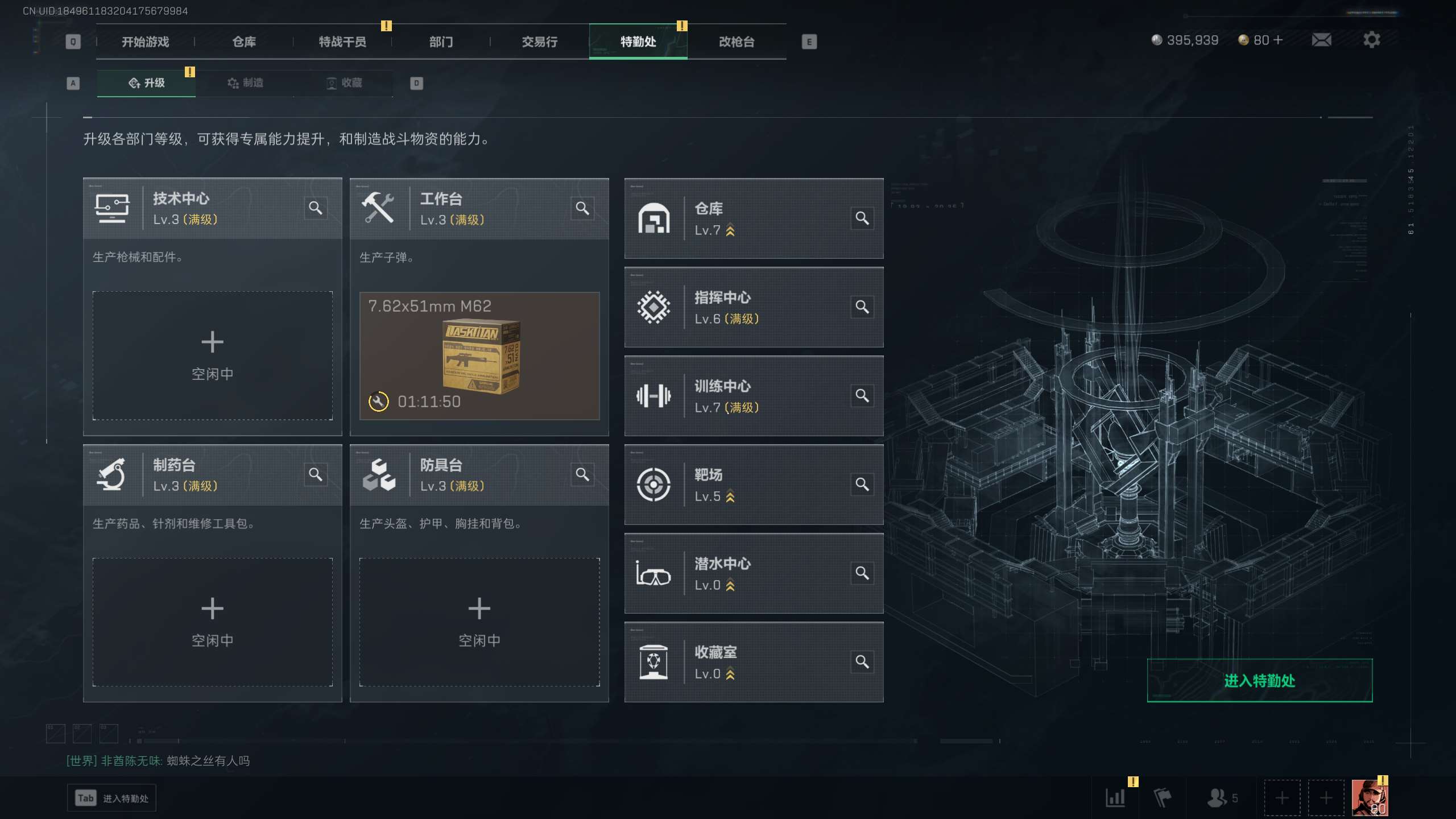Viewport: 1456px width, 819px height.
Task: Switch to the 交易行 tab
Action: point(539,42)
